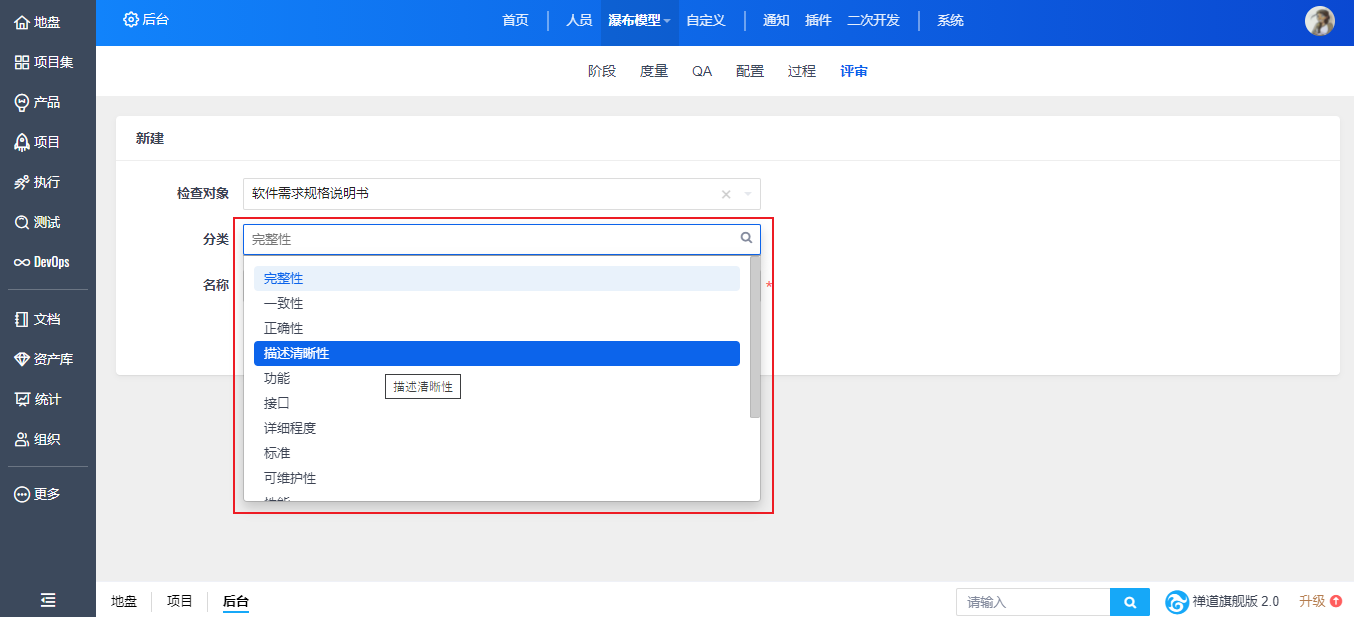
Task: Click the 禅道 logo icon at bottom
Action: (x=1177, y=602)
